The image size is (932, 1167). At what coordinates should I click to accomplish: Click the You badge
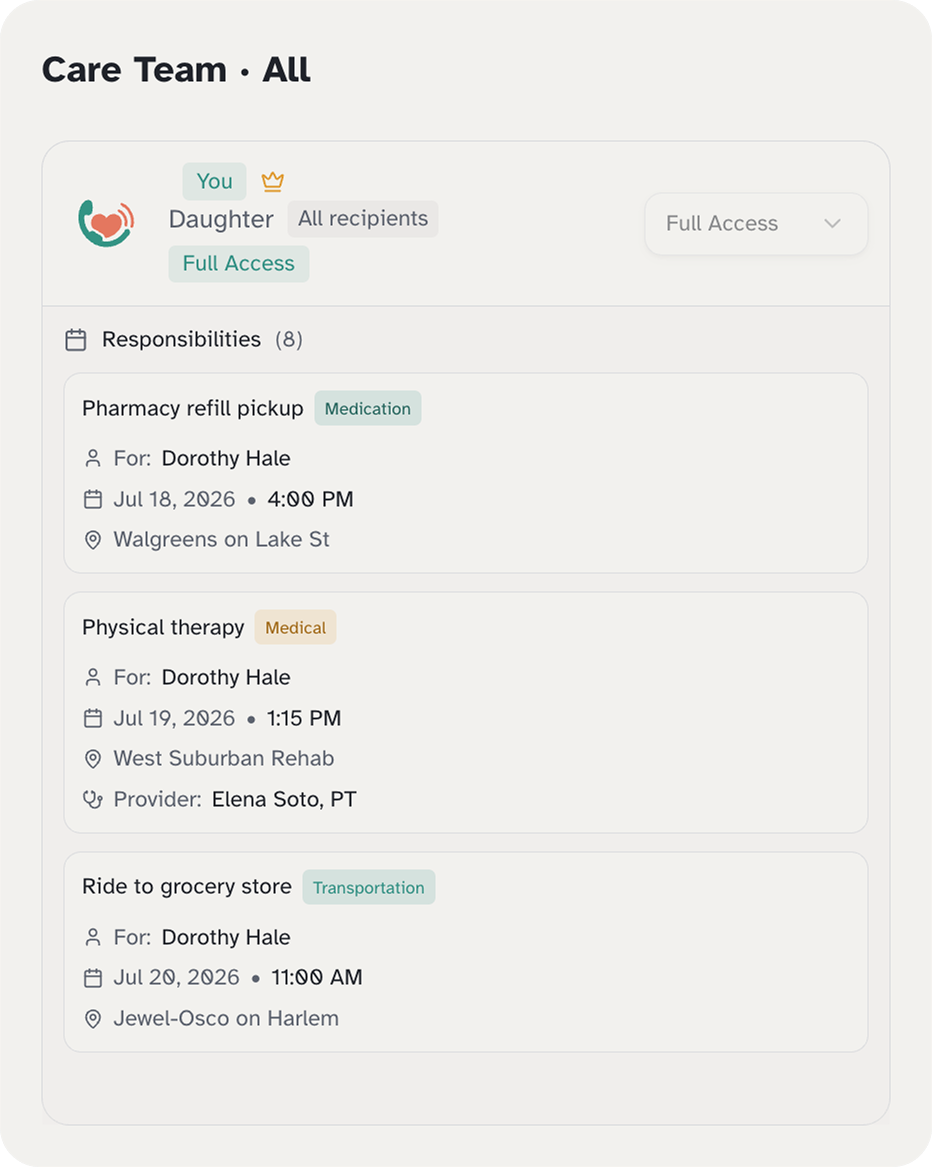[214, 181]
